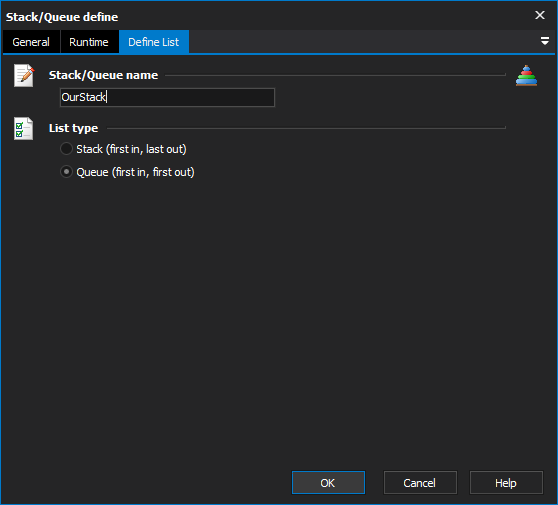Click the pencil notepad icon beside Stack/Queue name
This screenshot has width=558, height=505.
point(24,75)
